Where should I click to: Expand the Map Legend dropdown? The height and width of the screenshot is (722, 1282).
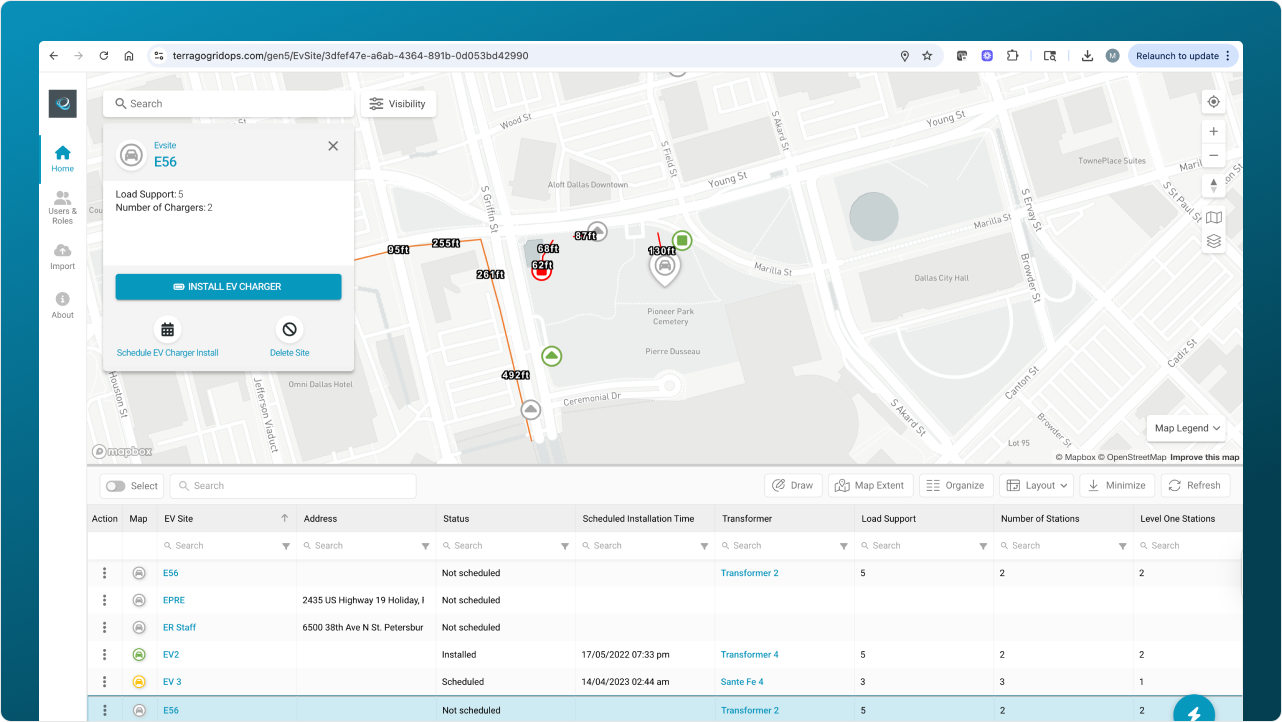point(1187,428)
